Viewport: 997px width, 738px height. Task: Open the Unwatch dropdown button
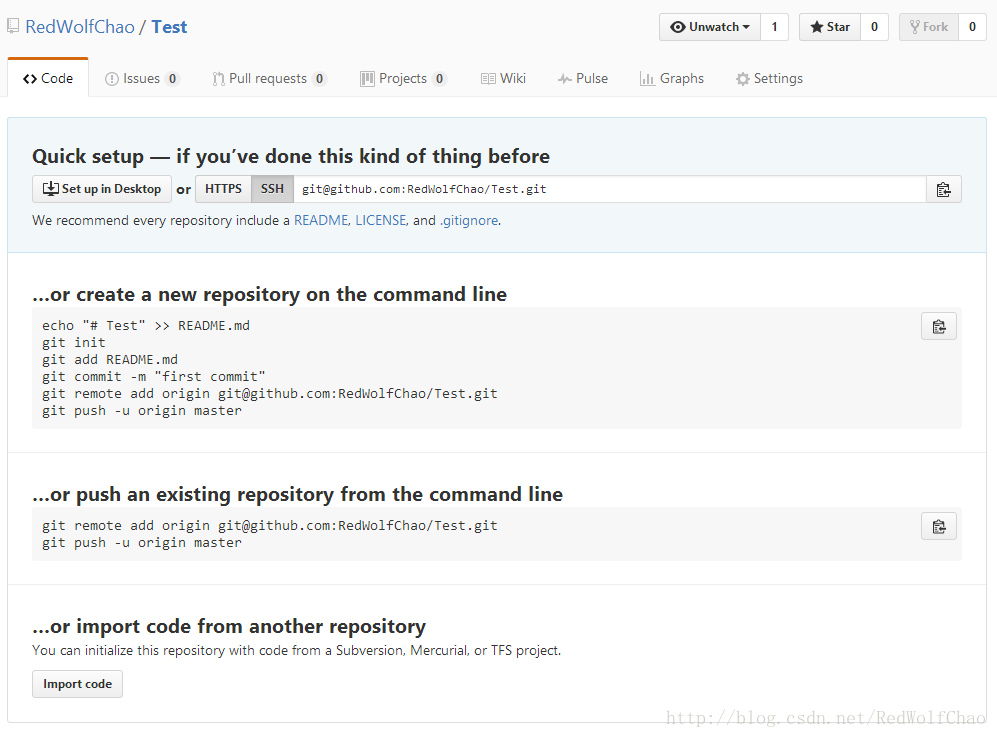click(x=710, y=27)
